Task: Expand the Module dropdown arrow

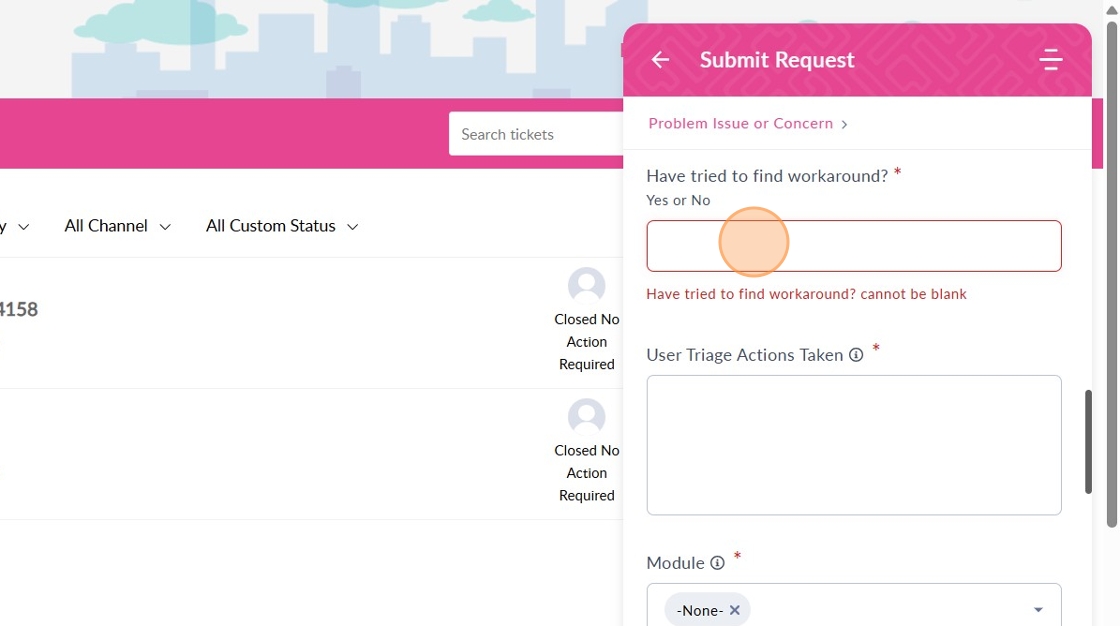Action: pyautogui.click(x=1038, y=610)
